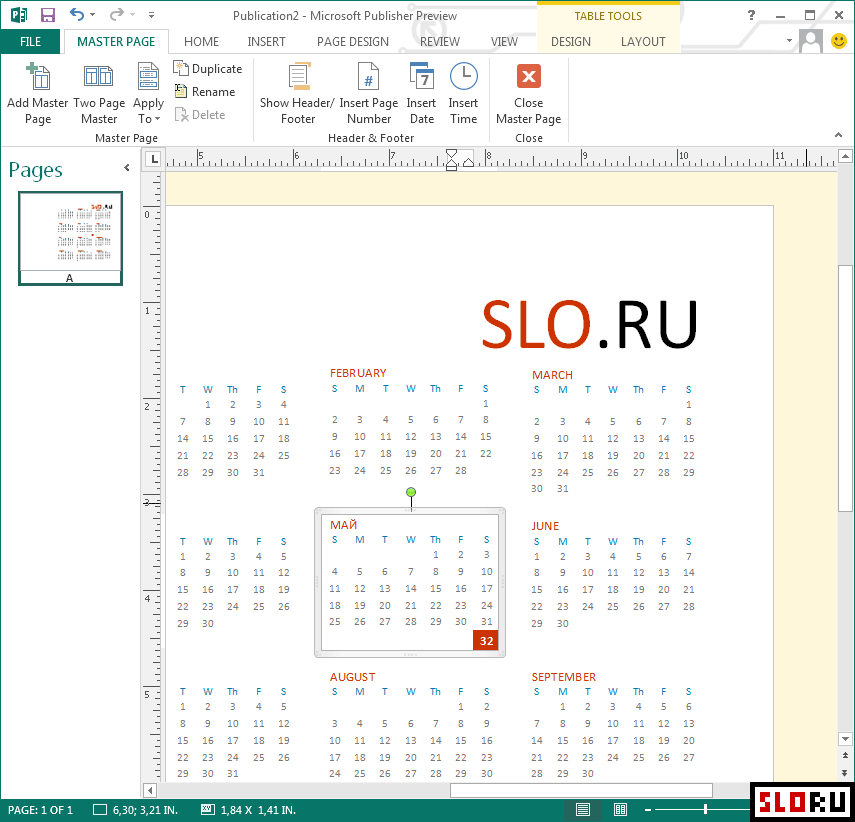Click the green rotation handle
Viewport: 855px width, 822px height.
411,492
